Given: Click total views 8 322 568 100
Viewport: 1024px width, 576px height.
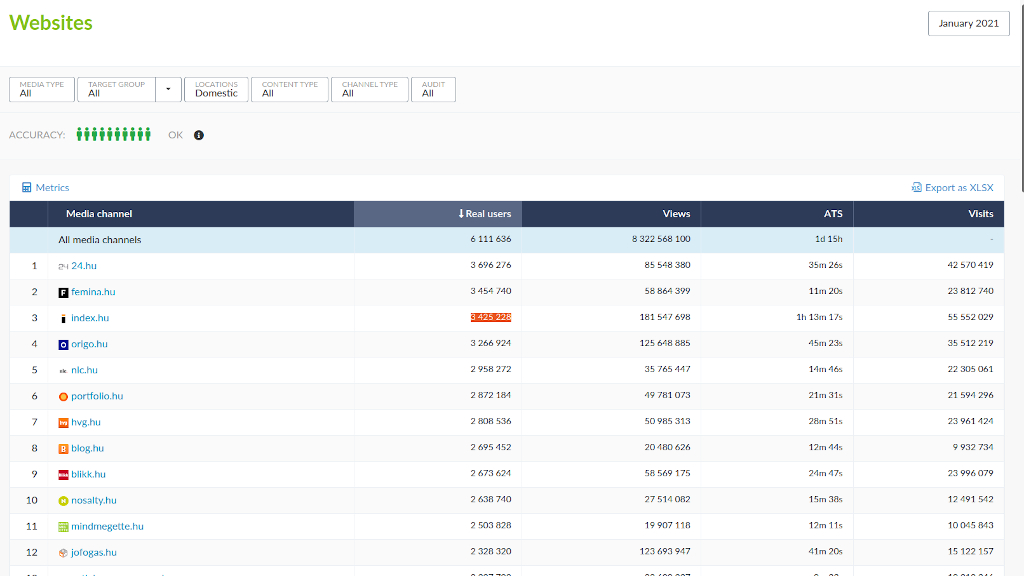Looking at the screenshot, I should tap(661, 239).
